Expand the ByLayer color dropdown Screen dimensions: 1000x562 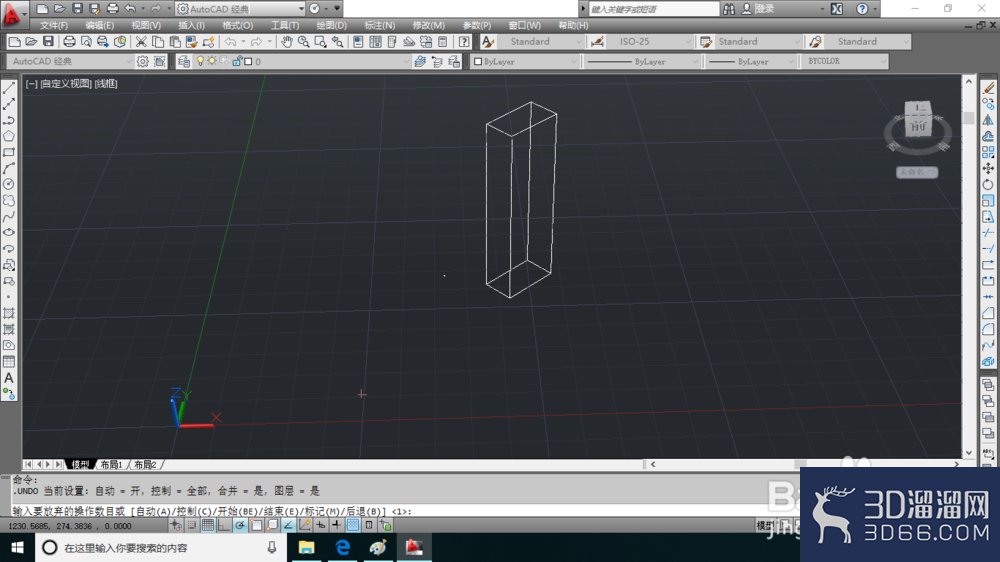[525, 61]
